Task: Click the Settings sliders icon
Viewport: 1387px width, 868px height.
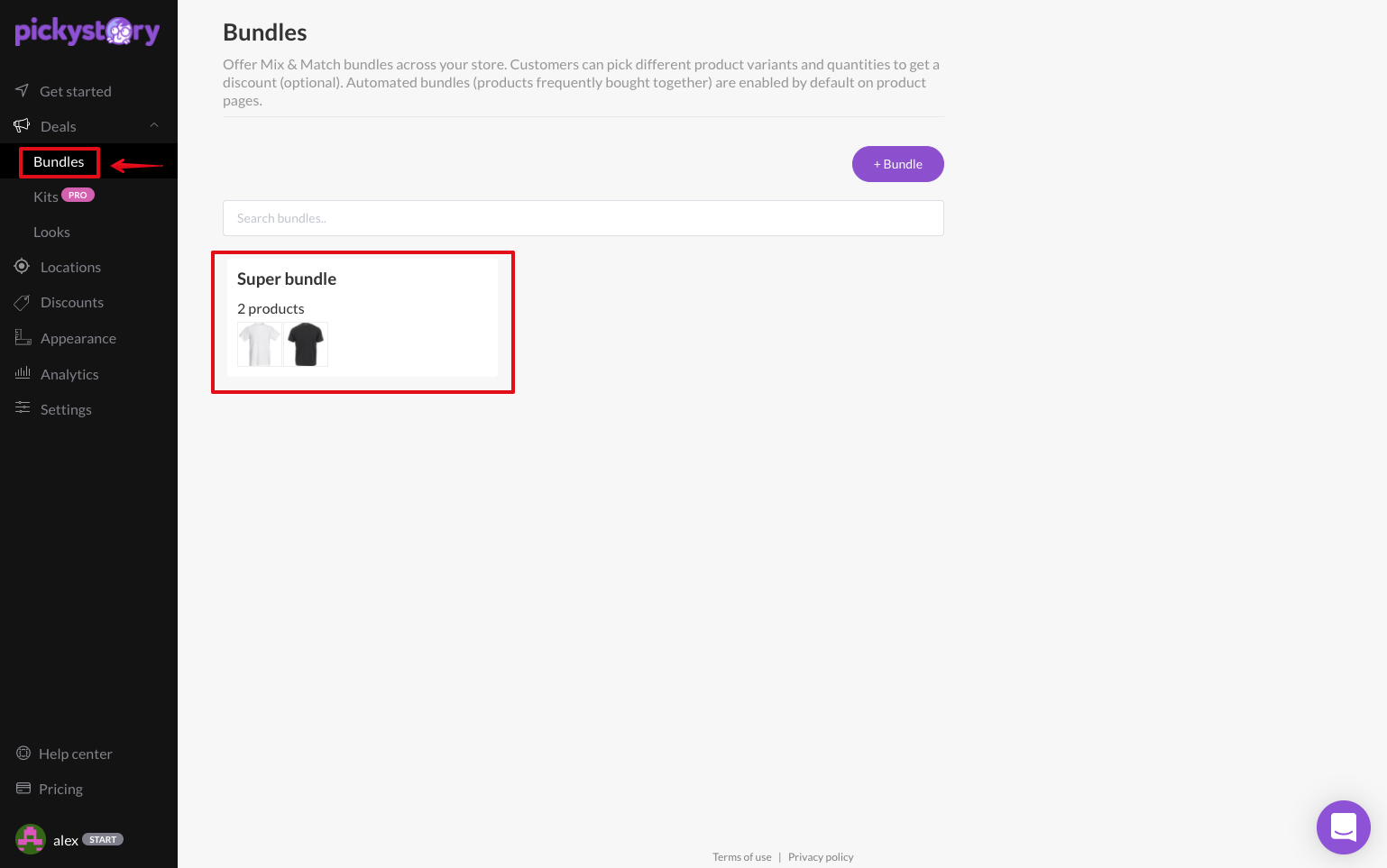Action: tap(23, 408)
